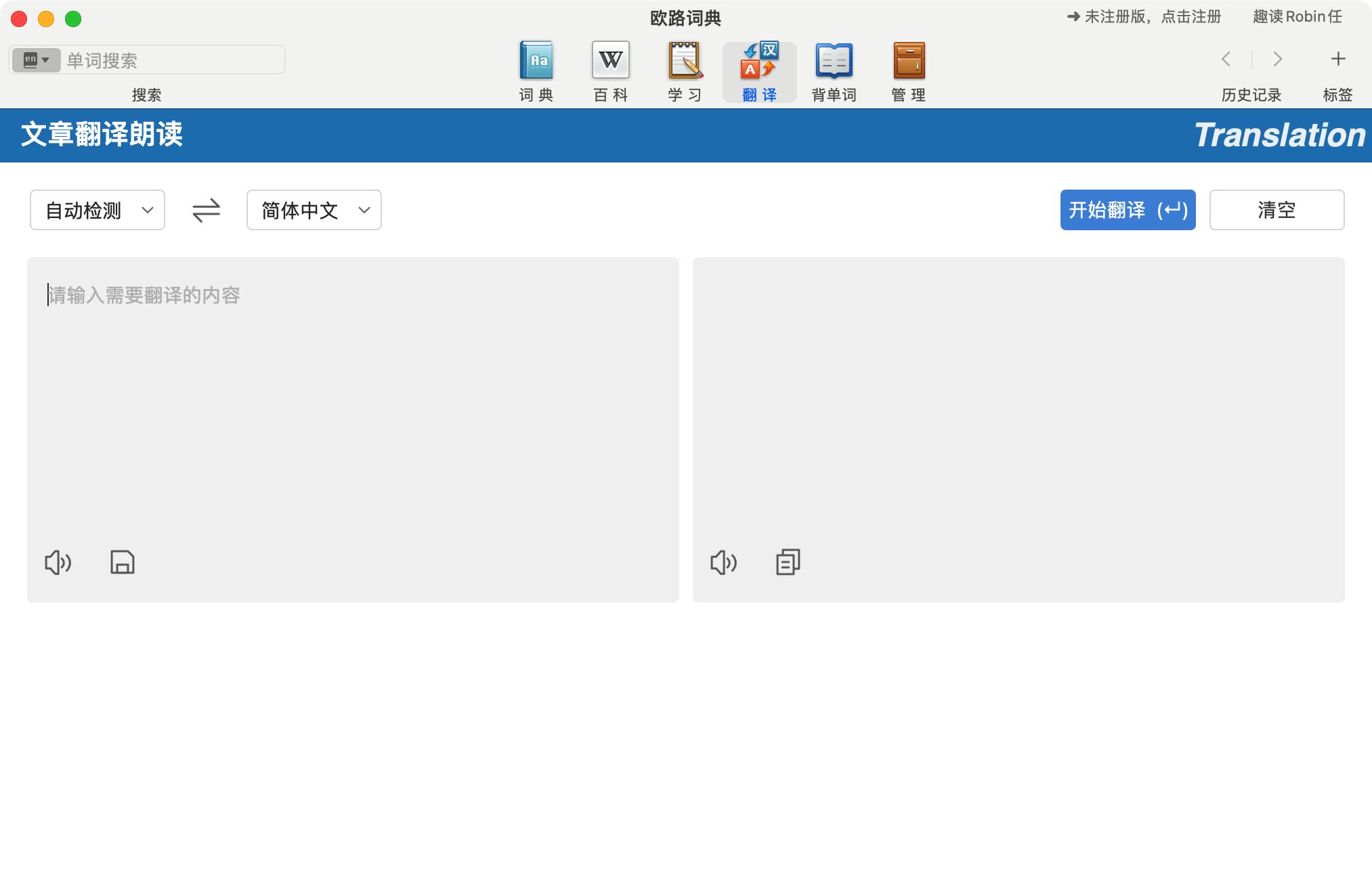
Task: Click the 未注册版 registration link
Action: pos(1144,17)
